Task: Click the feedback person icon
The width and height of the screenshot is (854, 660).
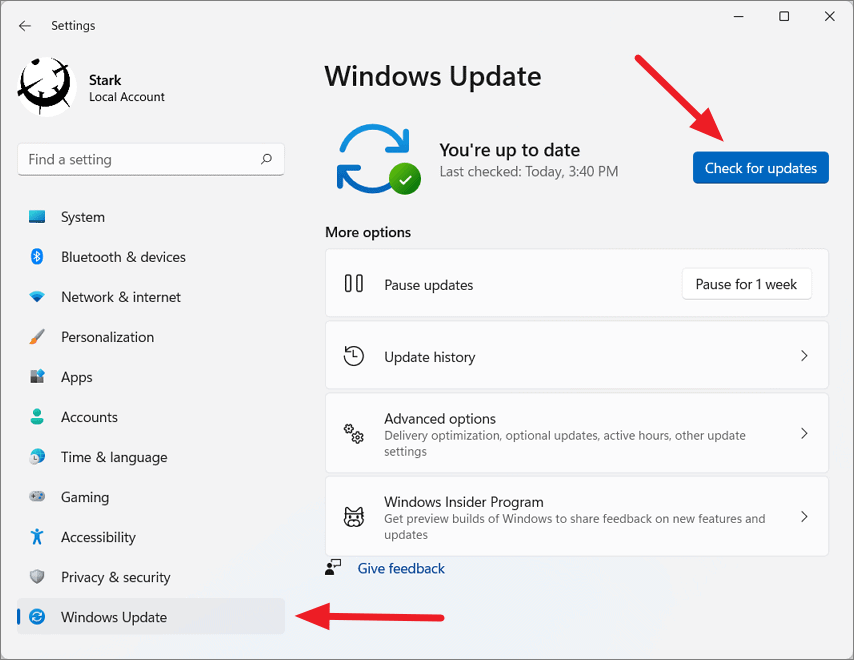Action: click(333, 567)
